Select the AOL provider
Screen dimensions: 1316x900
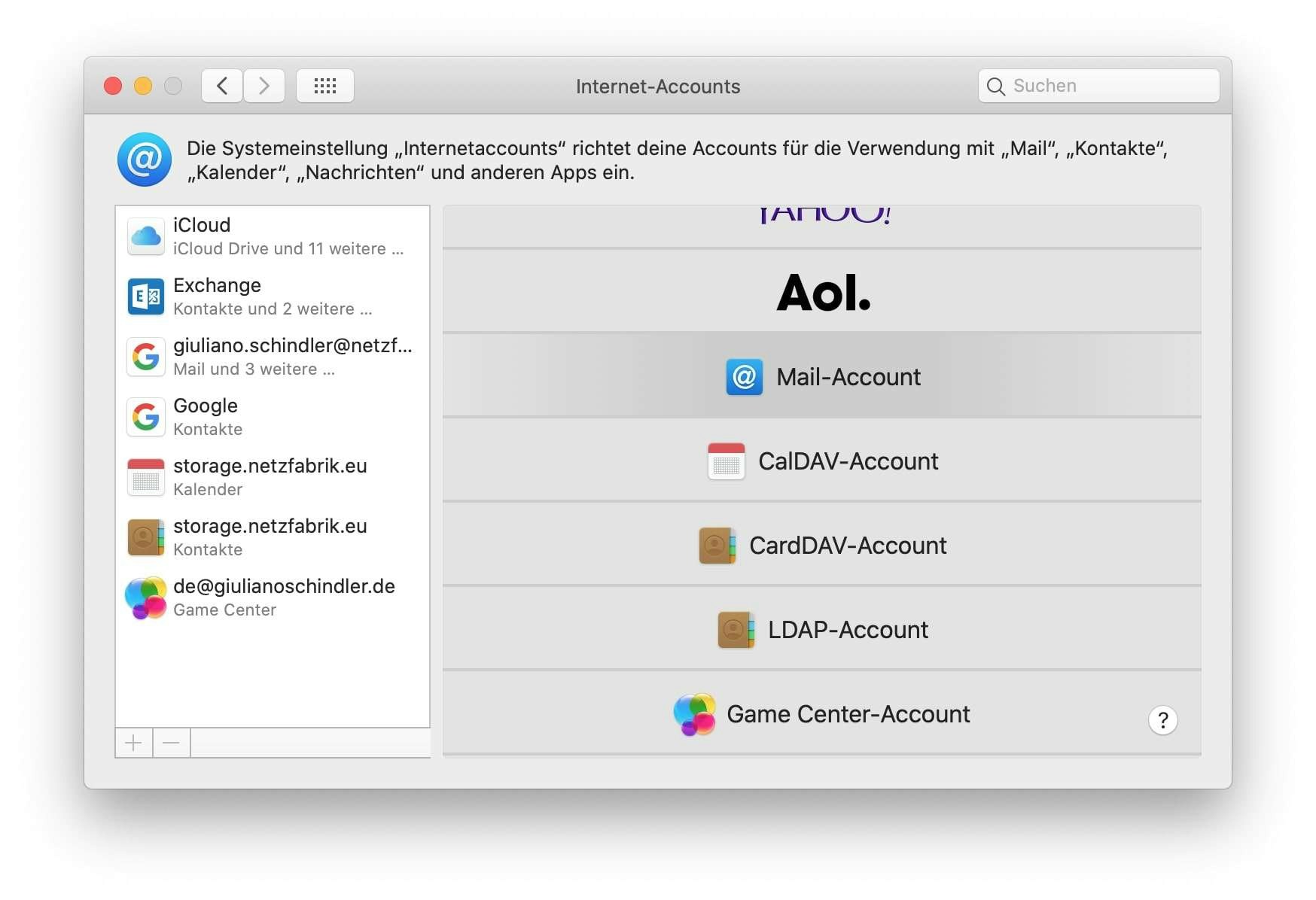click(822, 293)
